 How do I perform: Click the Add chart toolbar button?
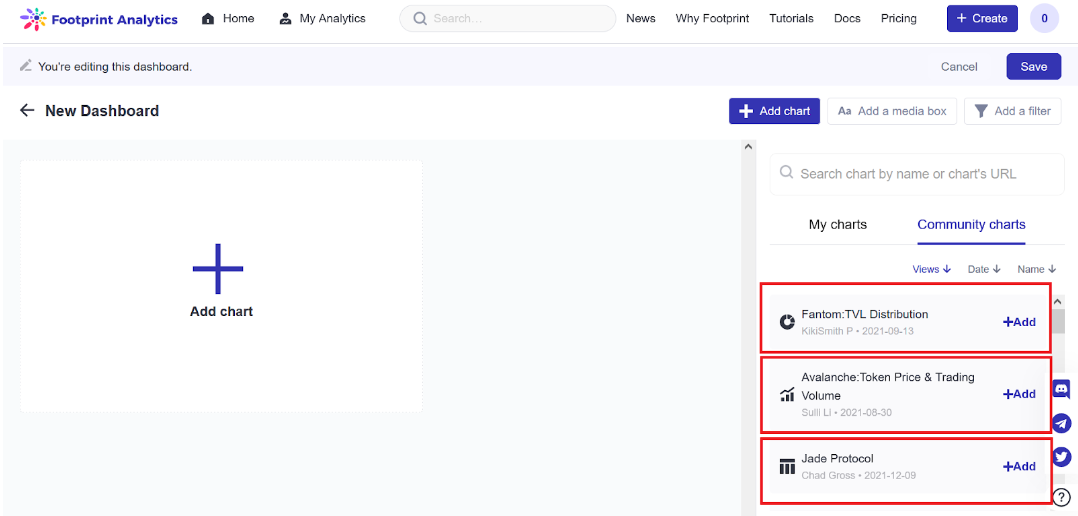point(774,111)
